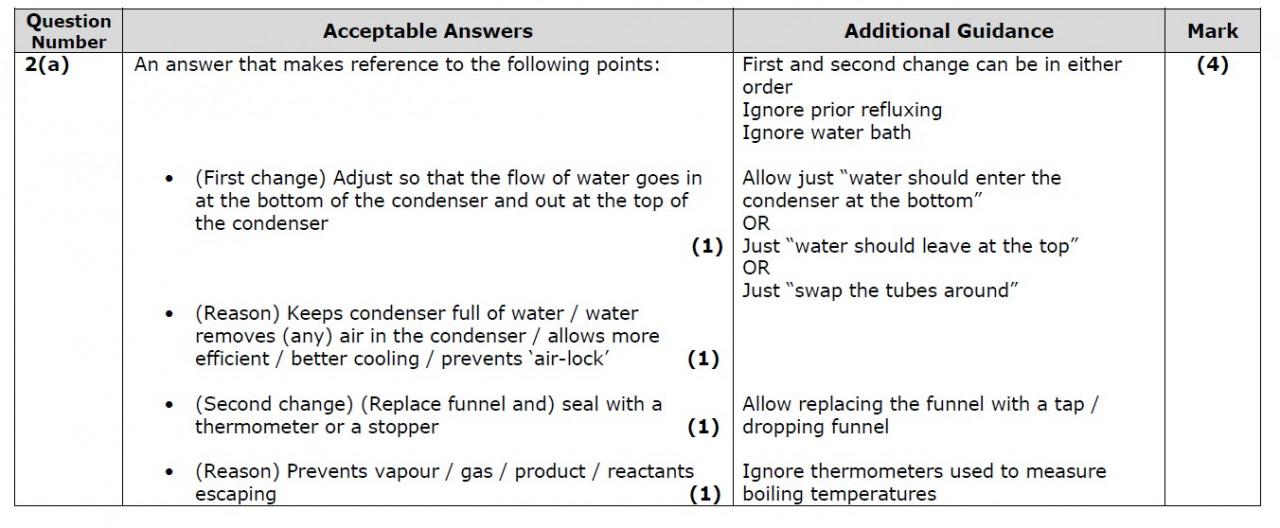This screenshot has width=1280, height=528.
Task: Click the "Additional Guidance" column header
Action: tap(948, 32)
